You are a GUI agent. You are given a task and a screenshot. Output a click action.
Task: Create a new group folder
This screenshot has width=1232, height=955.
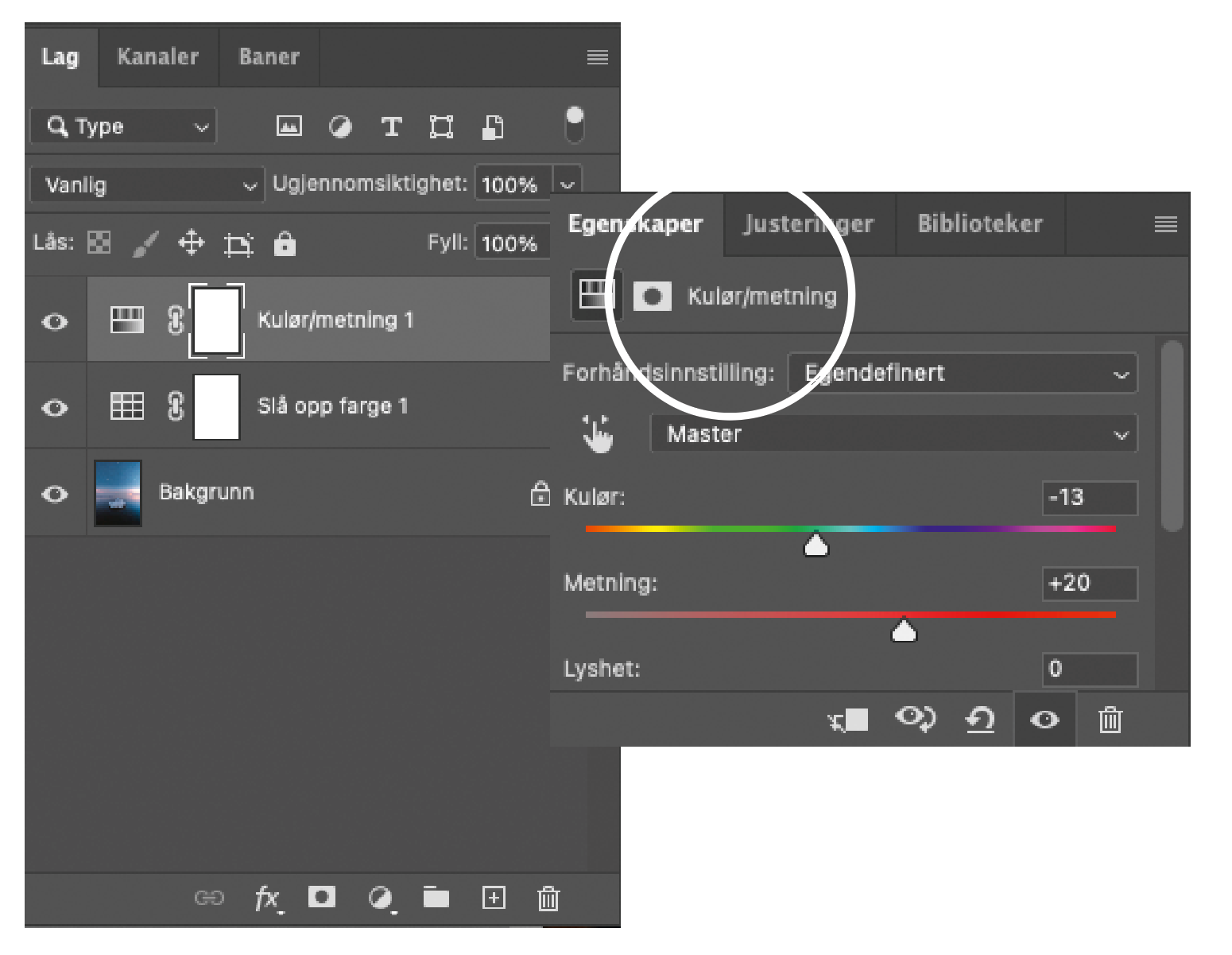436,898
